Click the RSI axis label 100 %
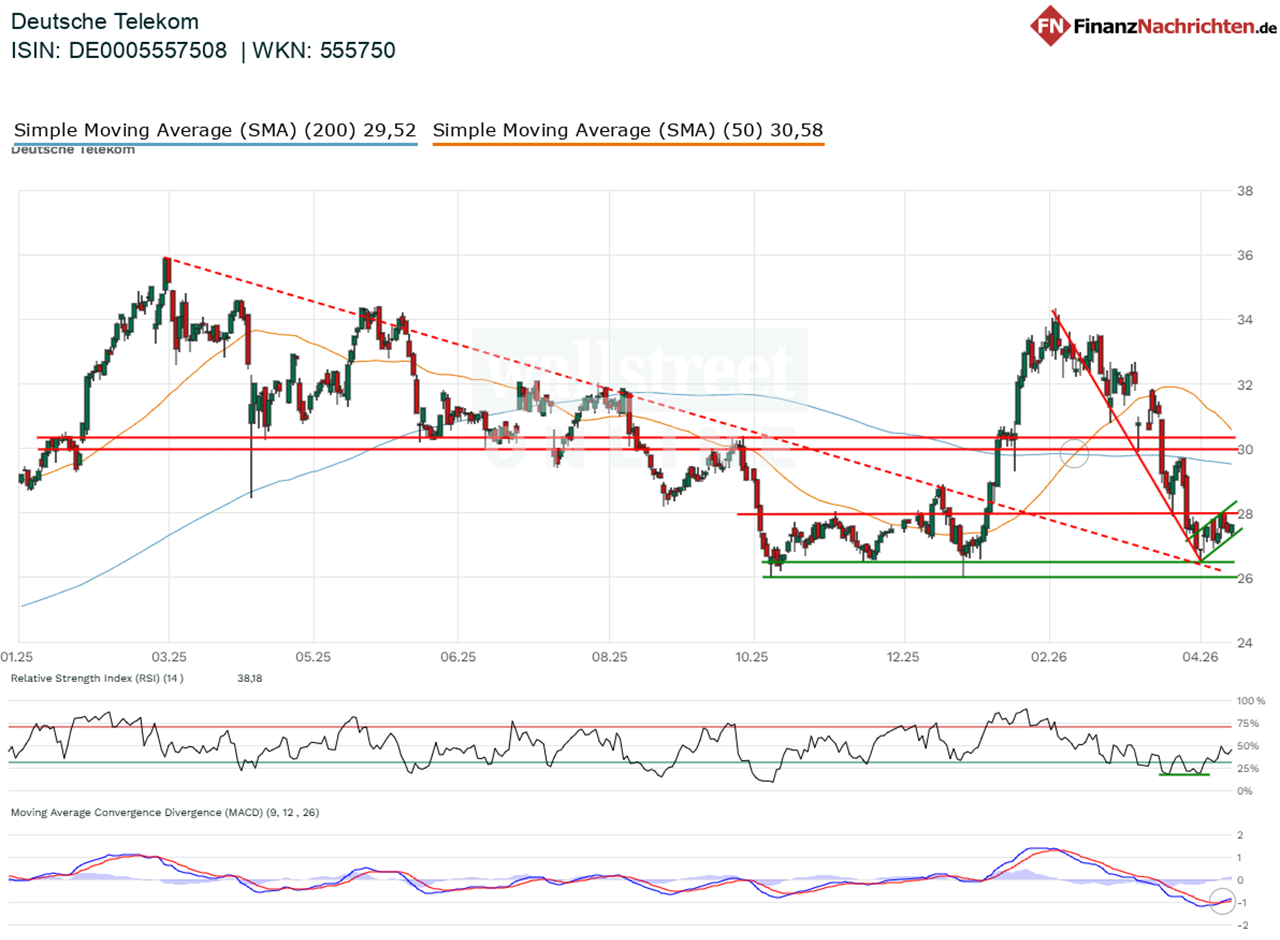 point(1250,701)
